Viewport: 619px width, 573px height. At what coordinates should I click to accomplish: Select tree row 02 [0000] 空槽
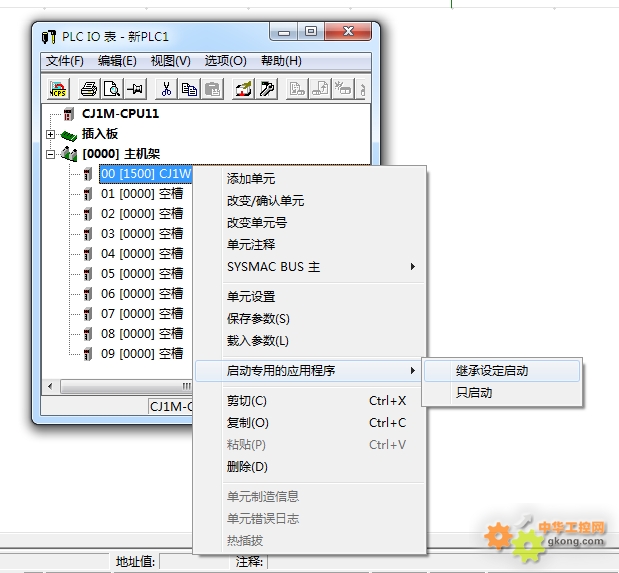[142, 214]
